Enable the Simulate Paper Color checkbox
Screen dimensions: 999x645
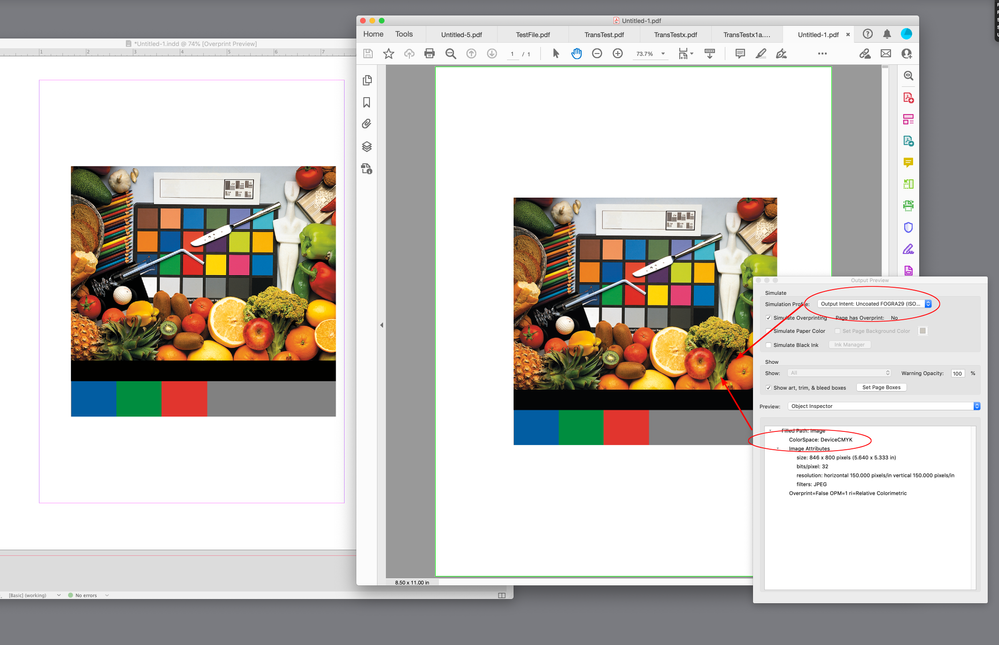(x=768, y=331)
